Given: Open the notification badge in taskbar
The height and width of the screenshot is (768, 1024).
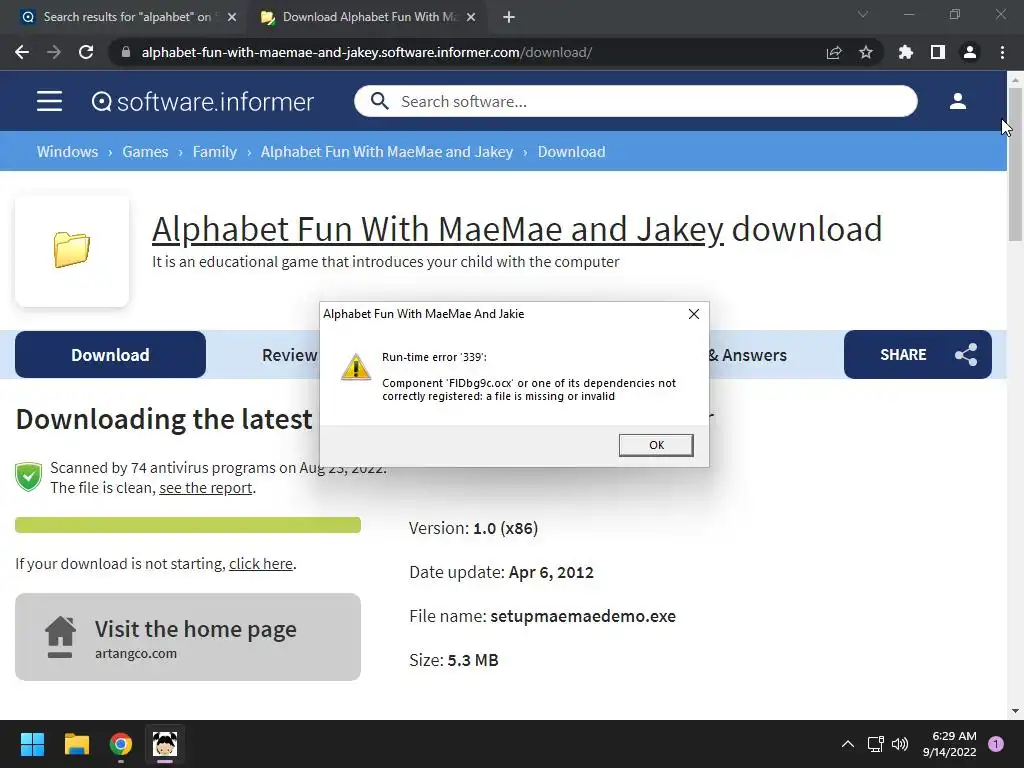Looking at the screenshot, I should pyautogui.click(x=996, y=744).
